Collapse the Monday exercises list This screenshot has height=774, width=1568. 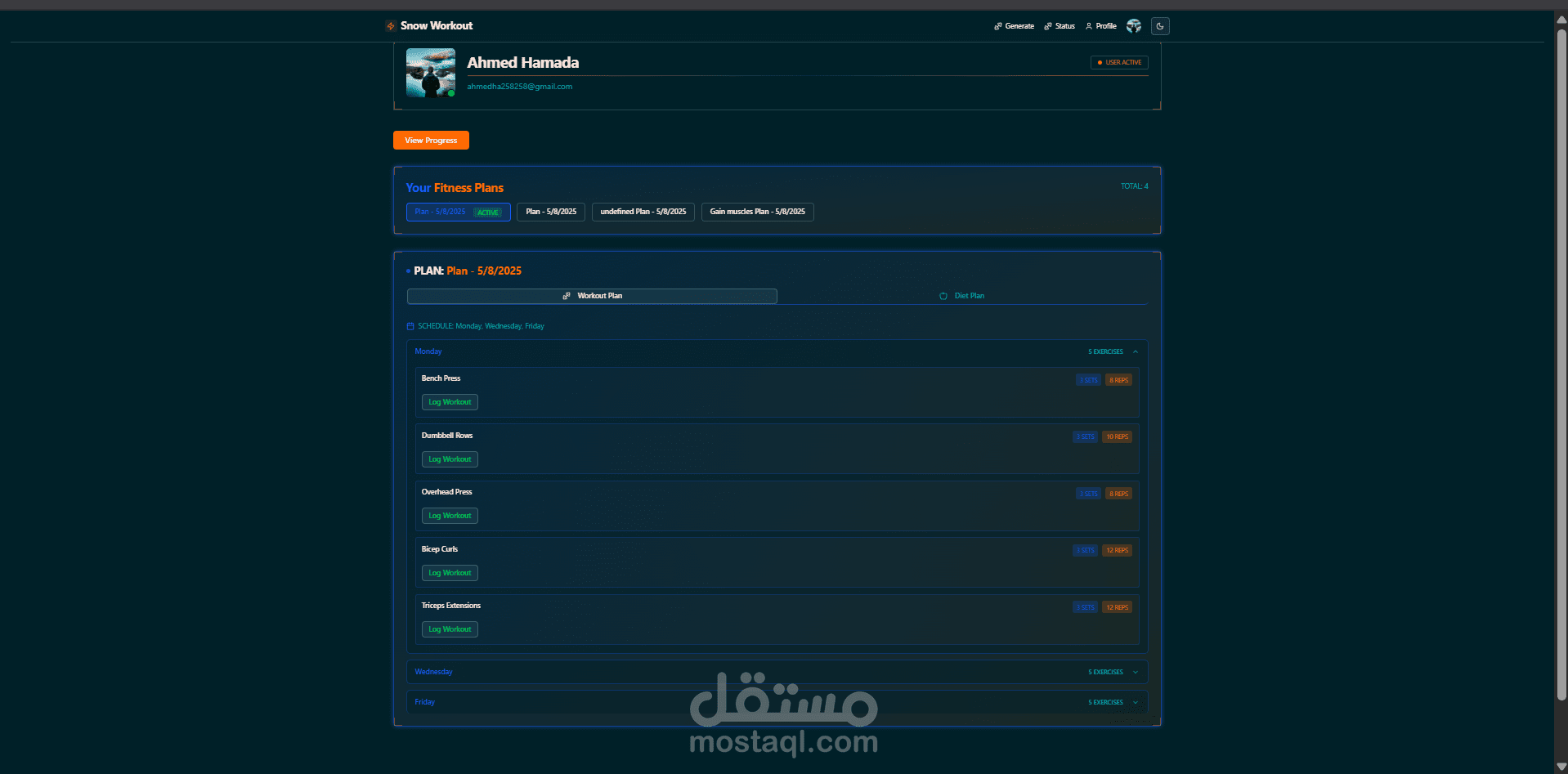[1135, 351]
